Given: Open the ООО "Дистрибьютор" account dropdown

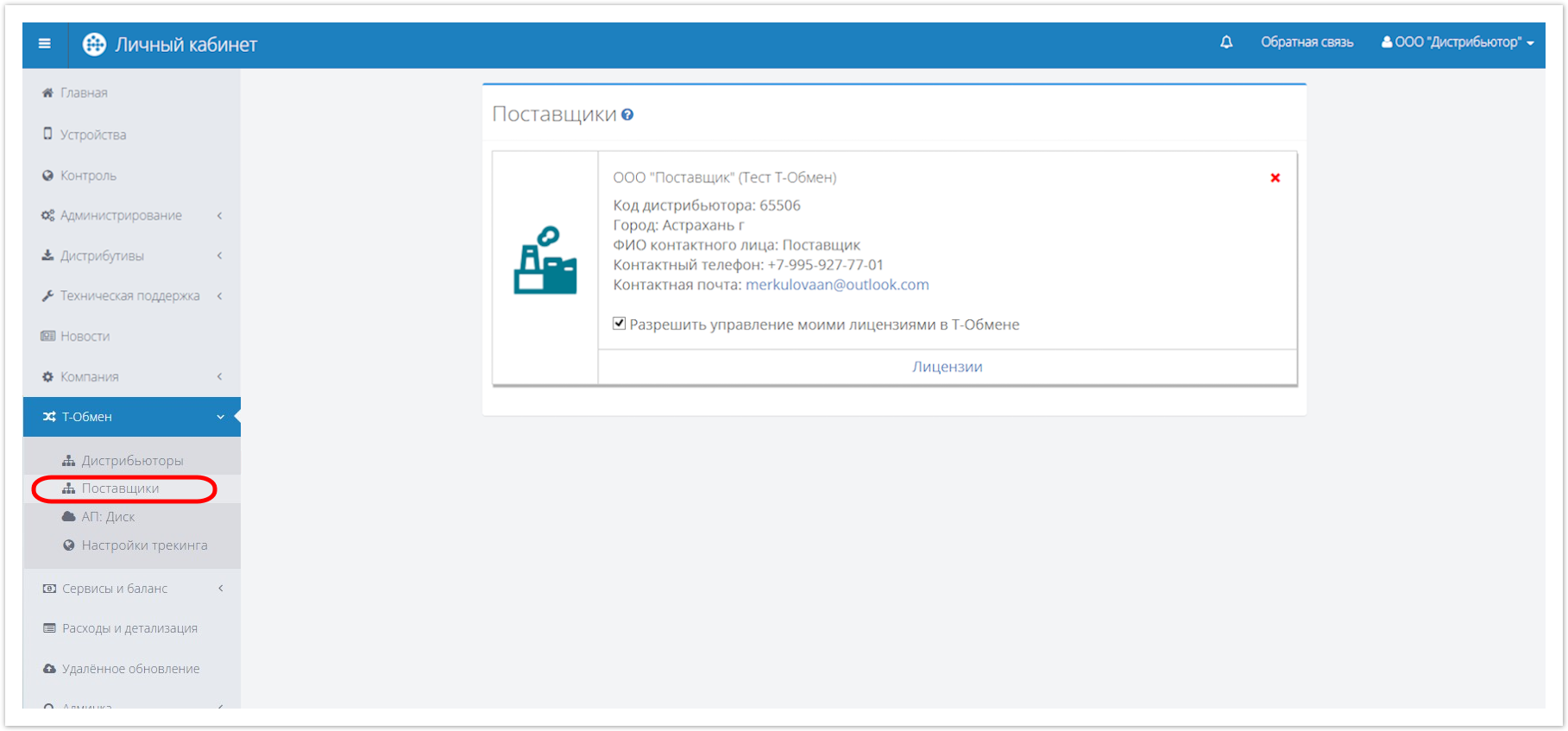Looking at the screenshot, I should (x=1457, y=42).
